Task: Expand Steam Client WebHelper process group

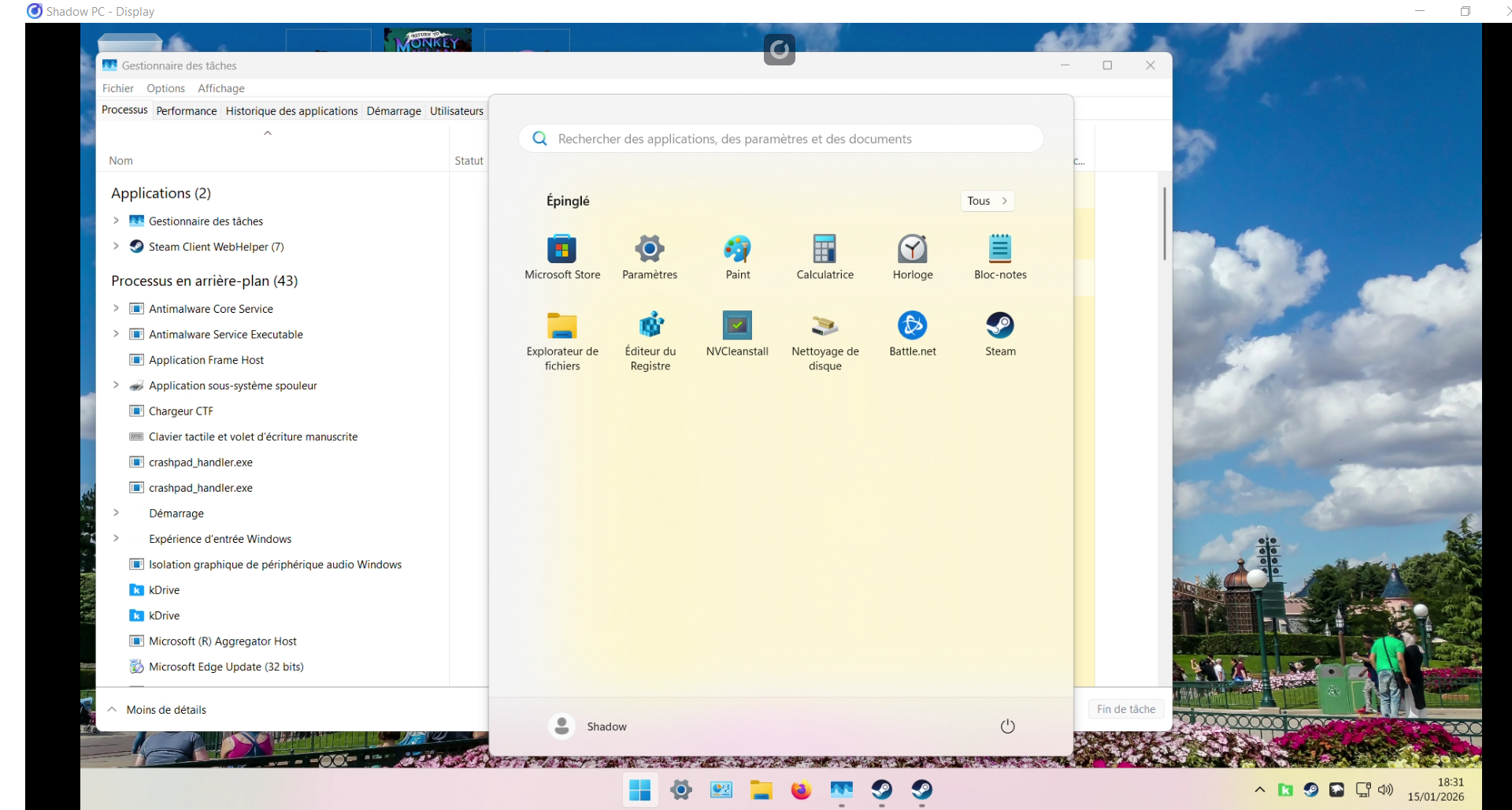Action: coord(116,247)
